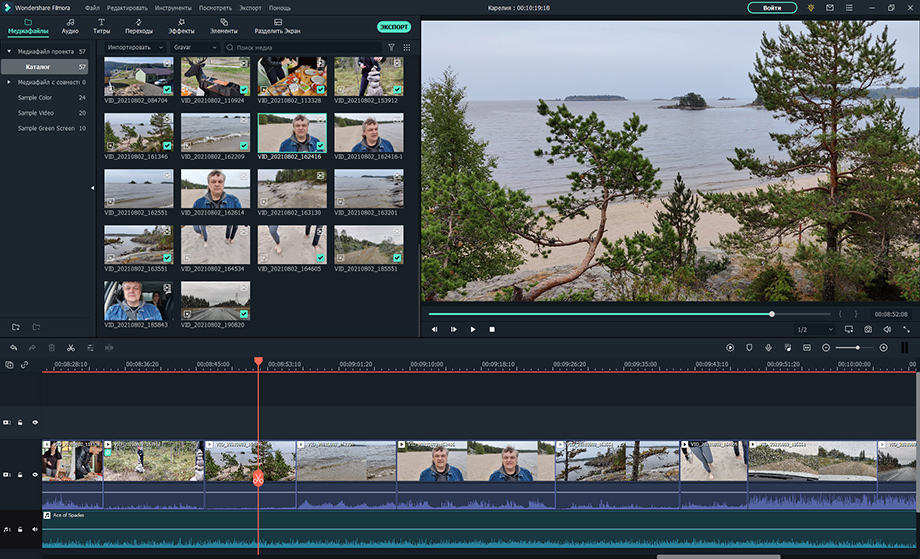Set the mark in point bracket
Screen dimensions: 920x559
[x=840, y=314]
